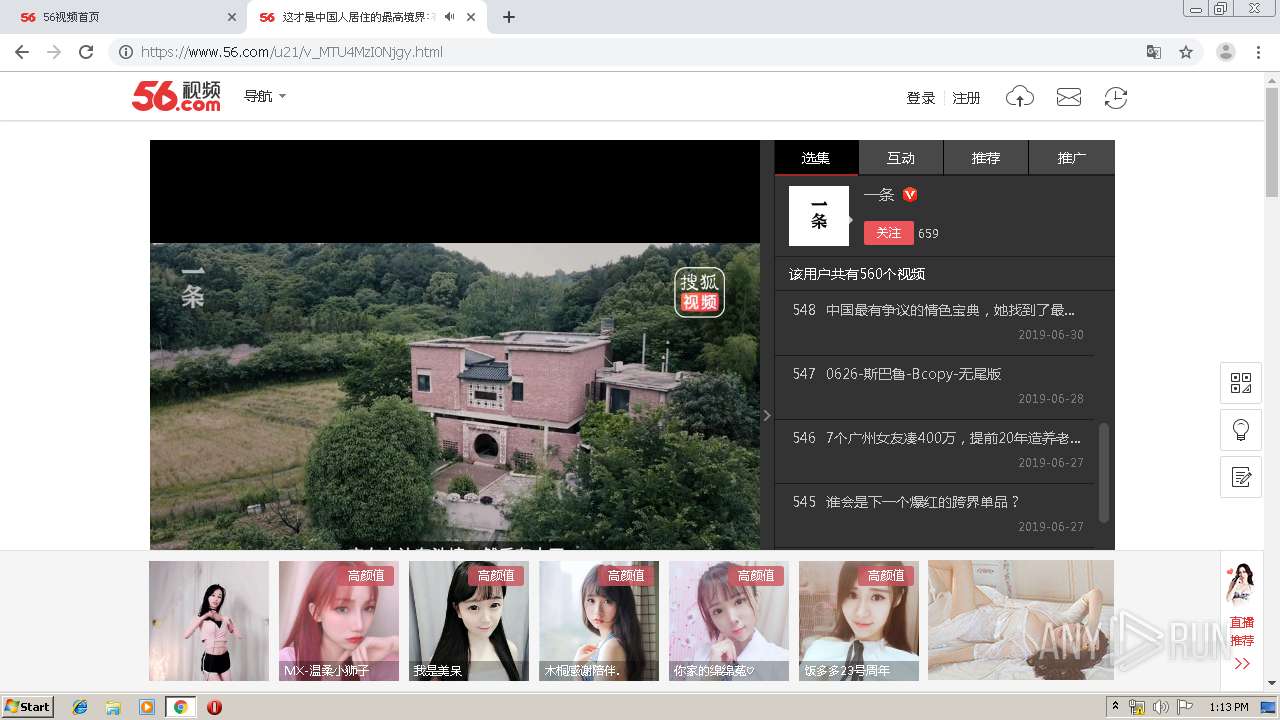This screenshot has height=720, width=1280.
Task: Click the video player area
Action: click(x=455, y=345)
